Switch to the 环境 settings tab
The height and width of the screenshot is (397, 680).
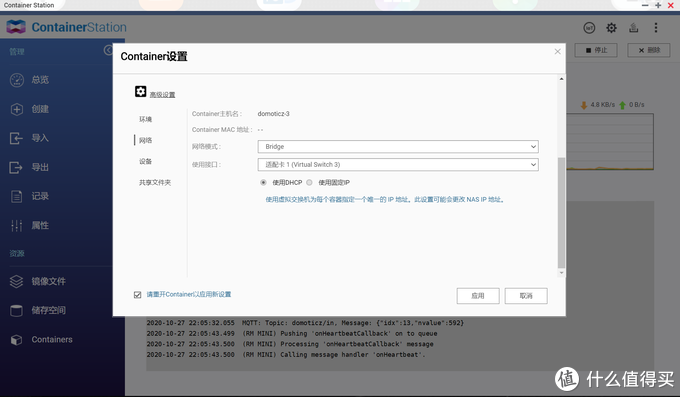click(x=145, y=119)
